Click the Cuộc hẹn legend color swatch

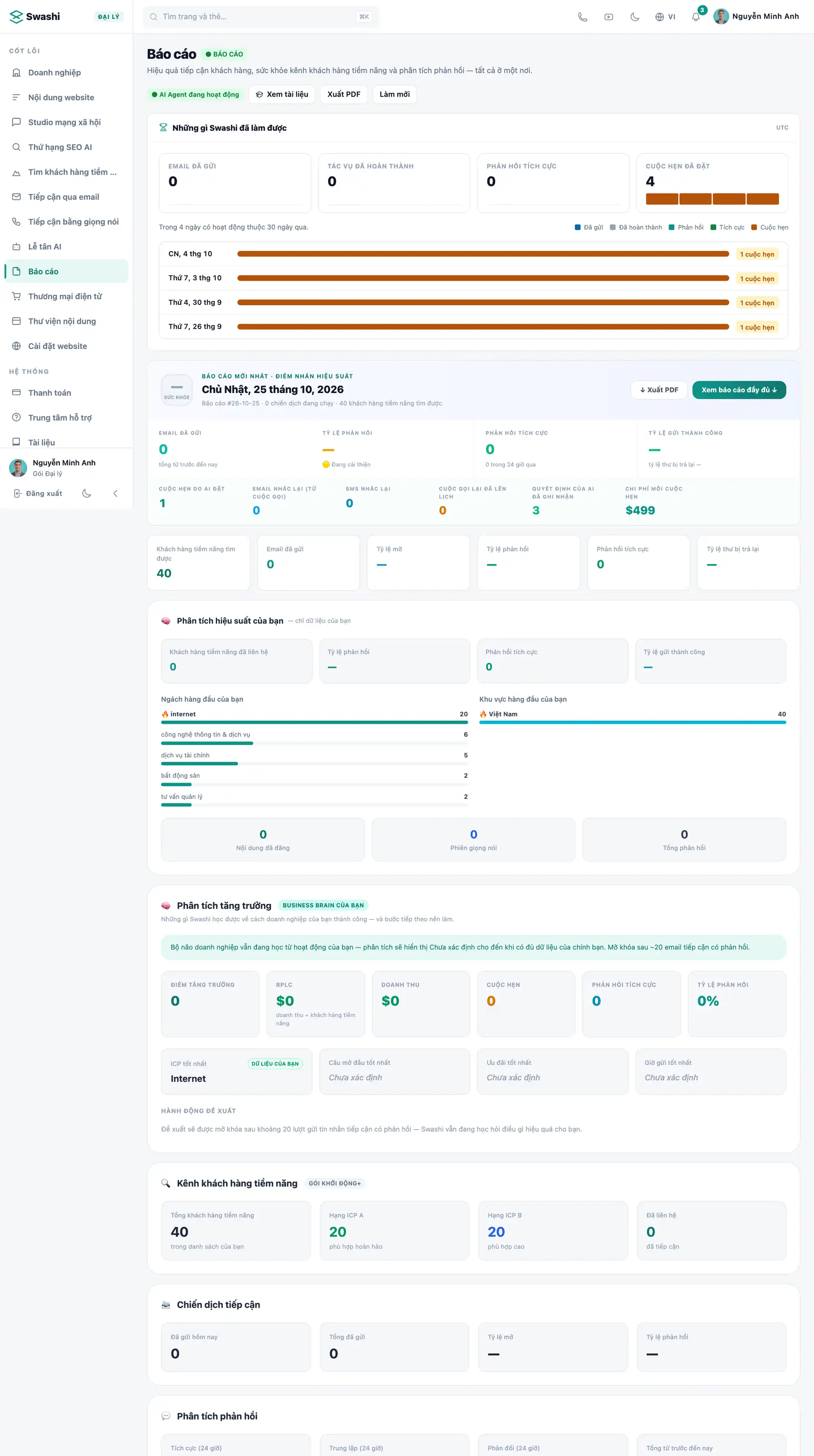[754, 227]
